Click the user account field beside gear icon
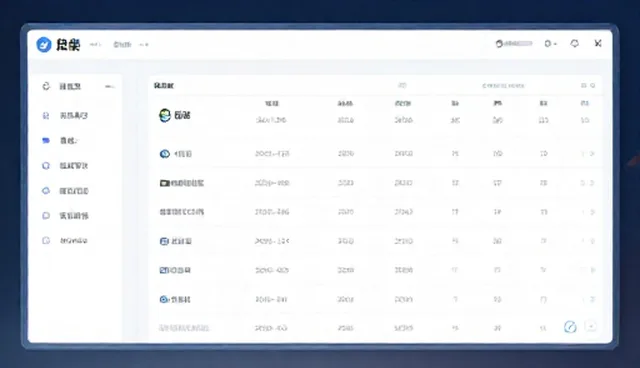This screenshot has width=640, height=368. [x=514, y=43]
